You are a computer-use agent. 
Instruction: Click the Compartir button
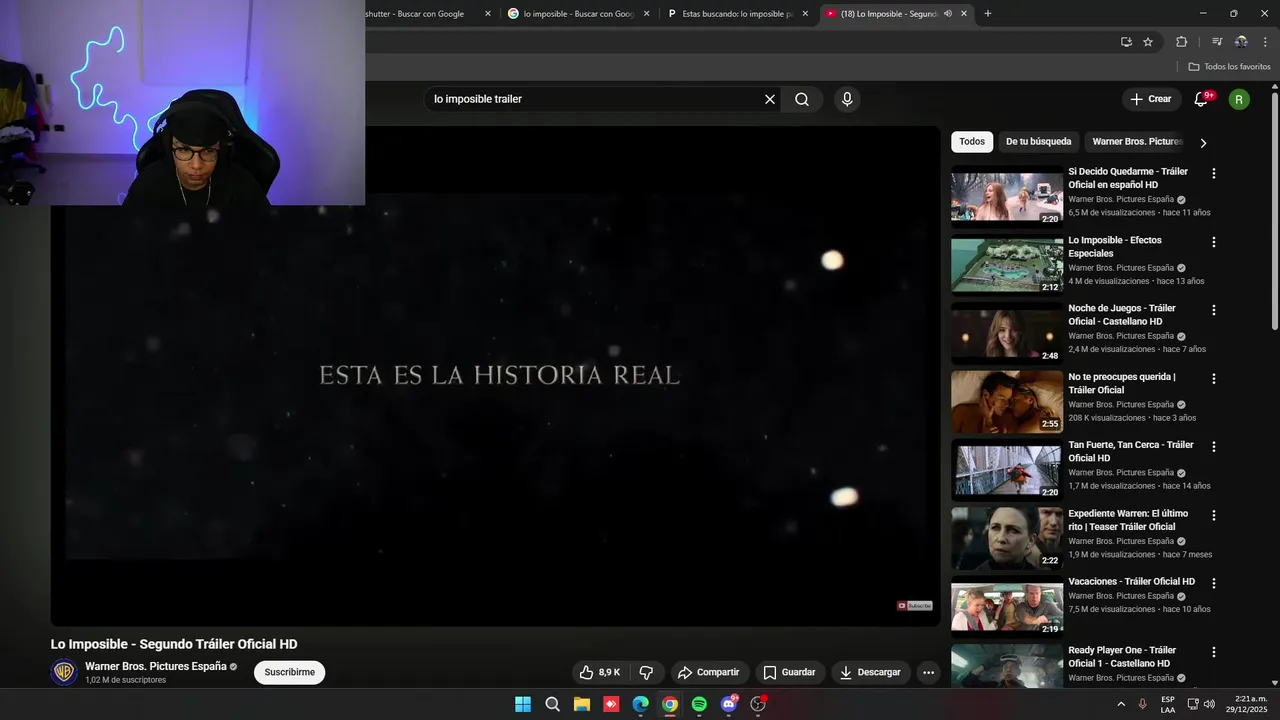708,672
